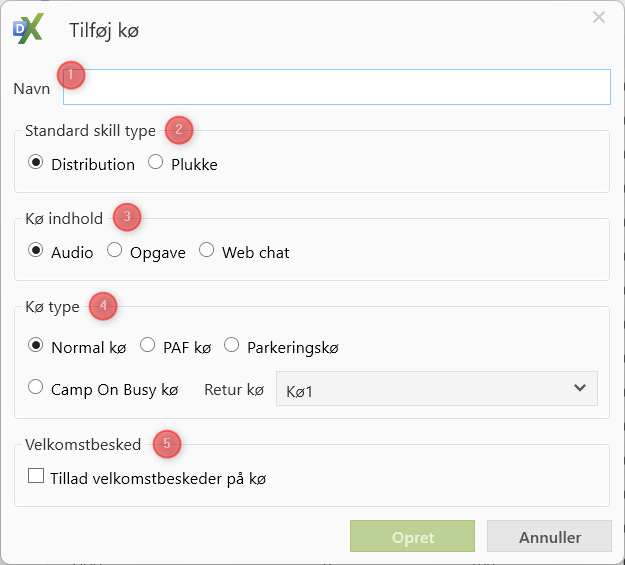Click red annotation marker number 4
The height and width of the screenshot is (565, 625).
(103, 305)
